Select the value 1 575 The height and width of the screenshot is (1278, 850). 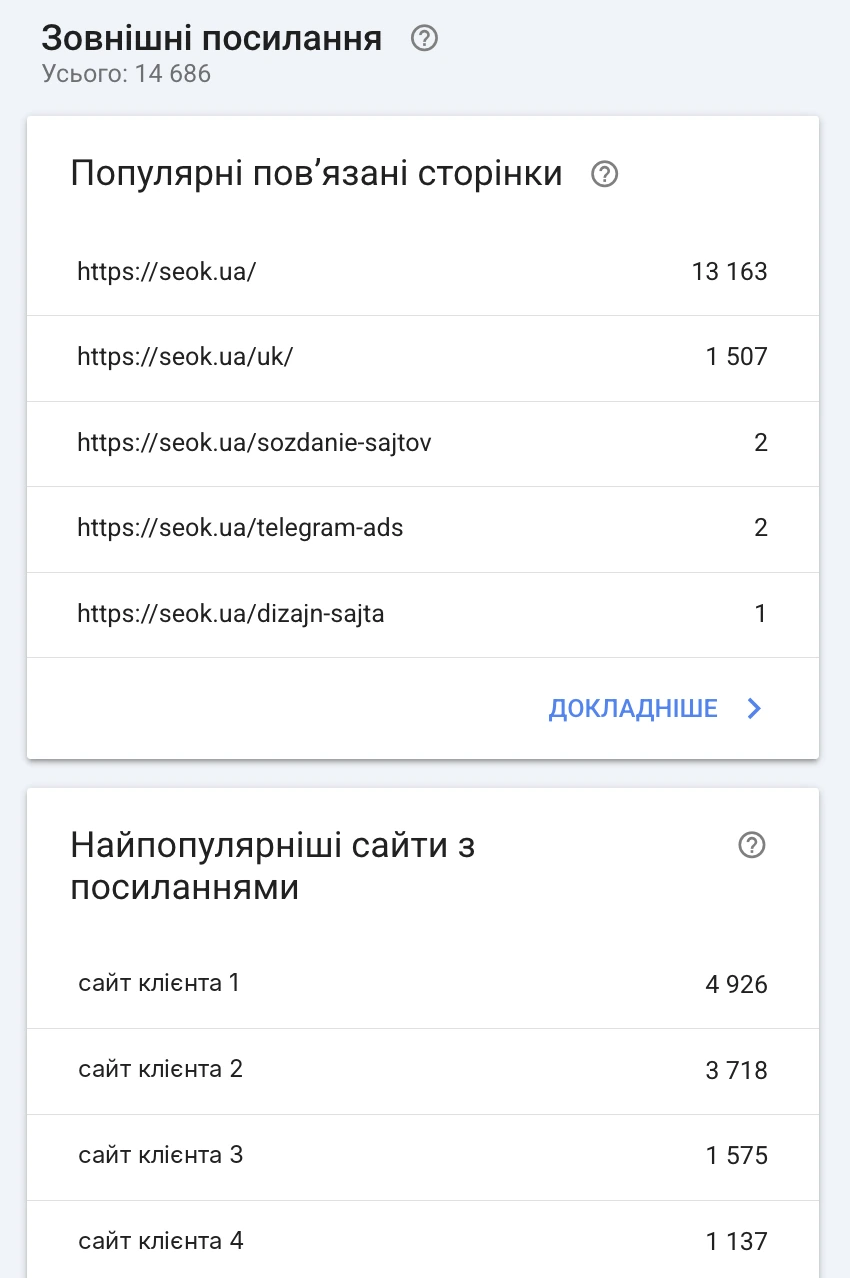pyautogui.click(x=737, y=1157)
